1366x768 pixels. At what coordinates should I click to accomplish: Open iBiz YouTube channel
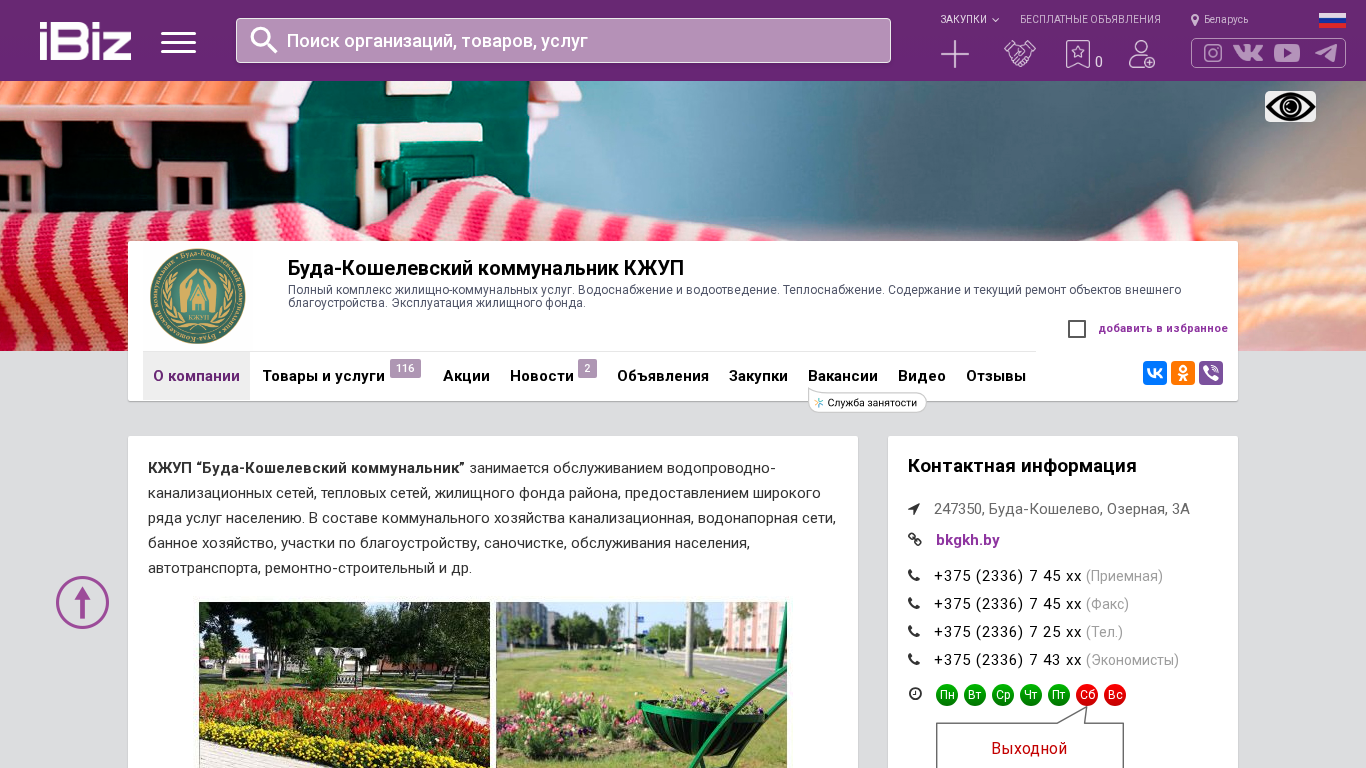pos(1287,53)
